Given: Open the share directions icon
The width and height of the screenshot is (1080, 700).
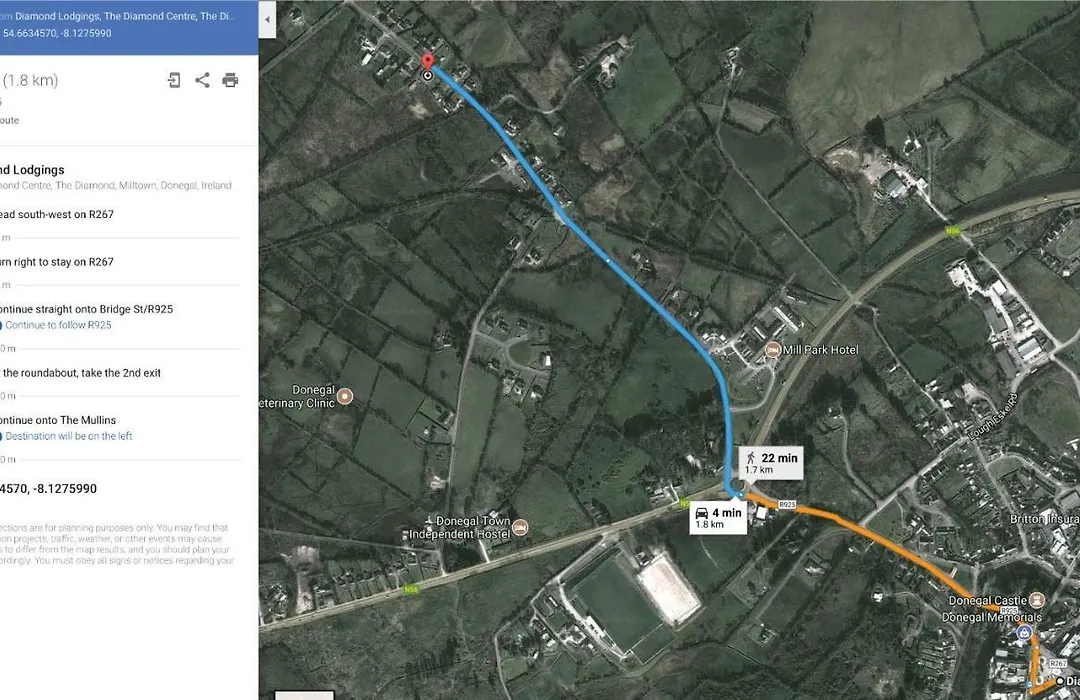Looking at the screenshot, I should [202, 80].
